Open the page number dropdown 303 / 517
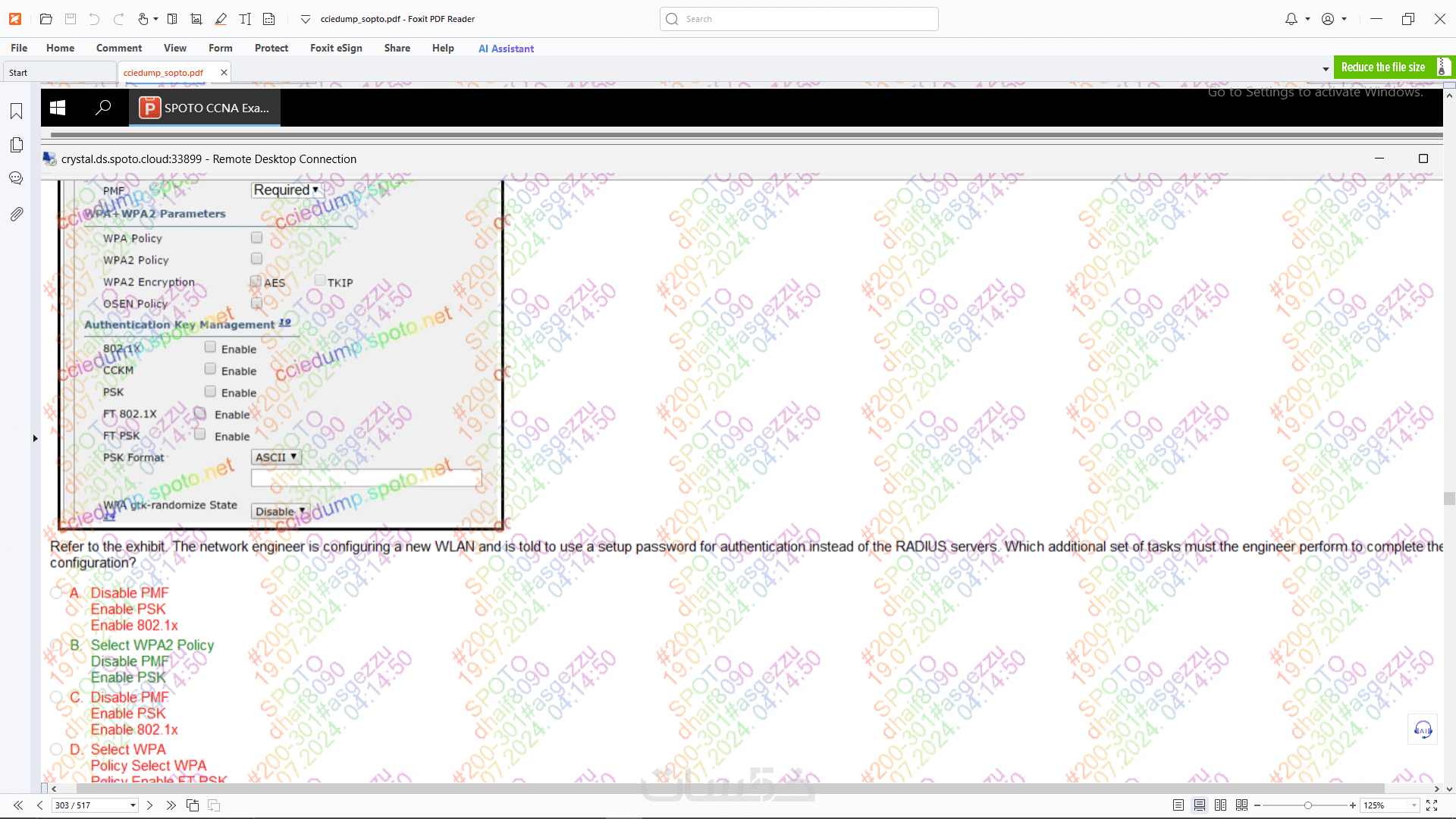 click(x=133, y=805)
